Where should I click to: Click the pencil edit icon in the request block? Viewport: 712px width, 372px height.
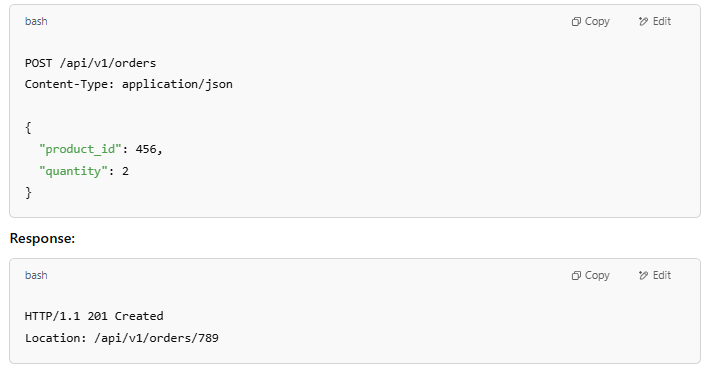point(643,21)
